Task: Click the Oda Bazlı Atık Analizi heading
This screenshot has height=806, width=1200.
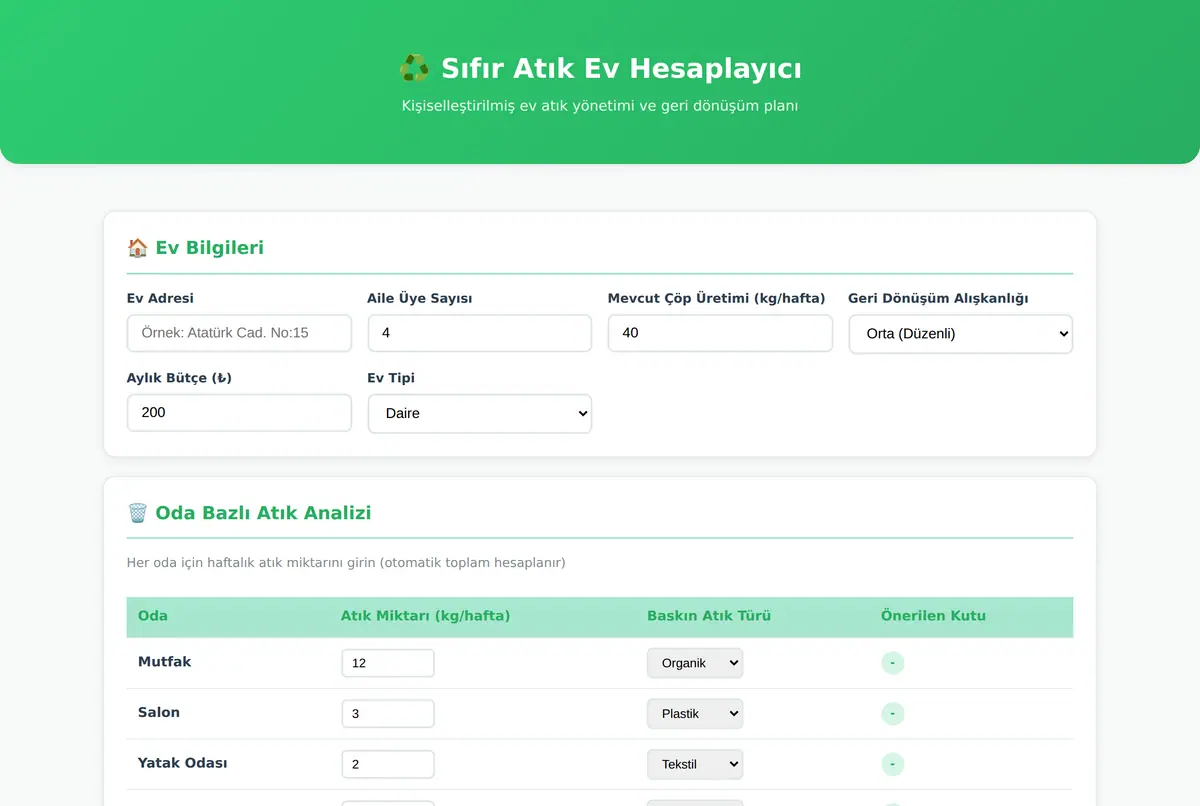Action: click(263, 513)
